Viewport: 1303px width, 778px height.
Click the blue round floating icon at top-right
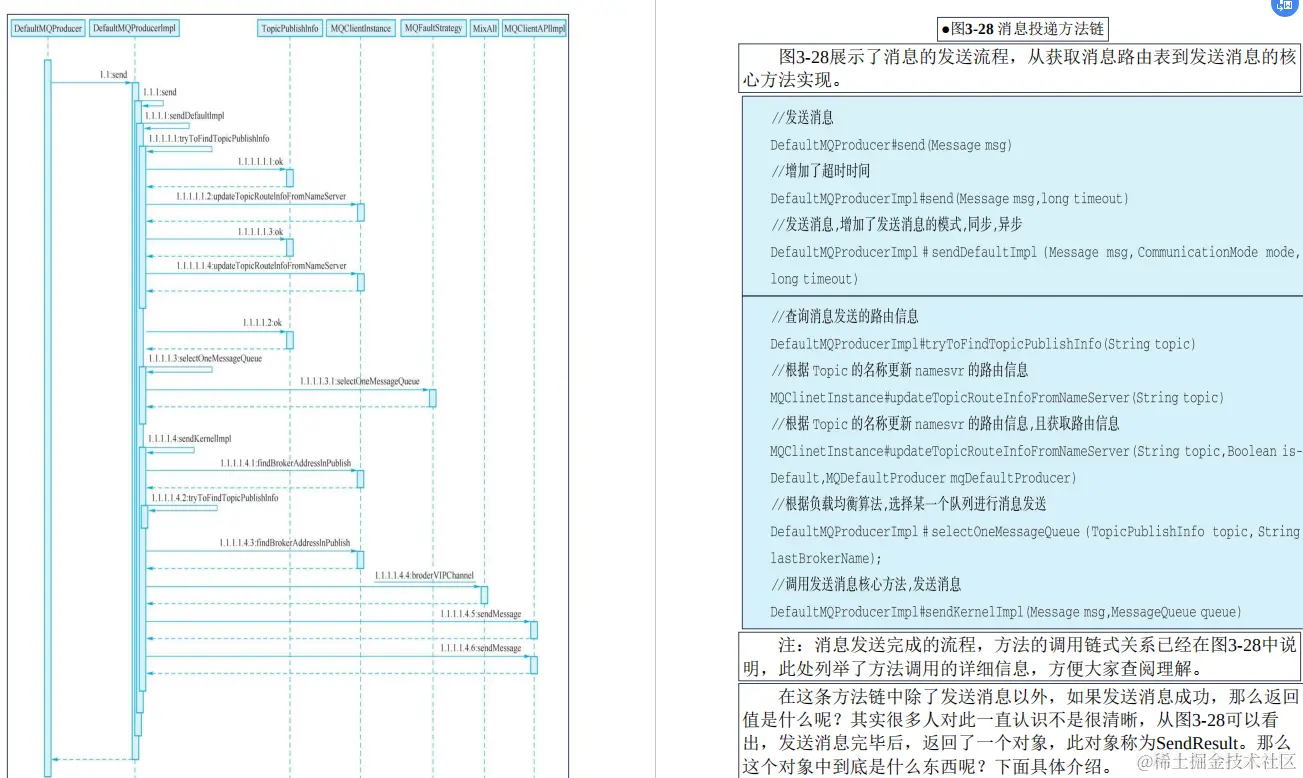(x=1283, y=6)
